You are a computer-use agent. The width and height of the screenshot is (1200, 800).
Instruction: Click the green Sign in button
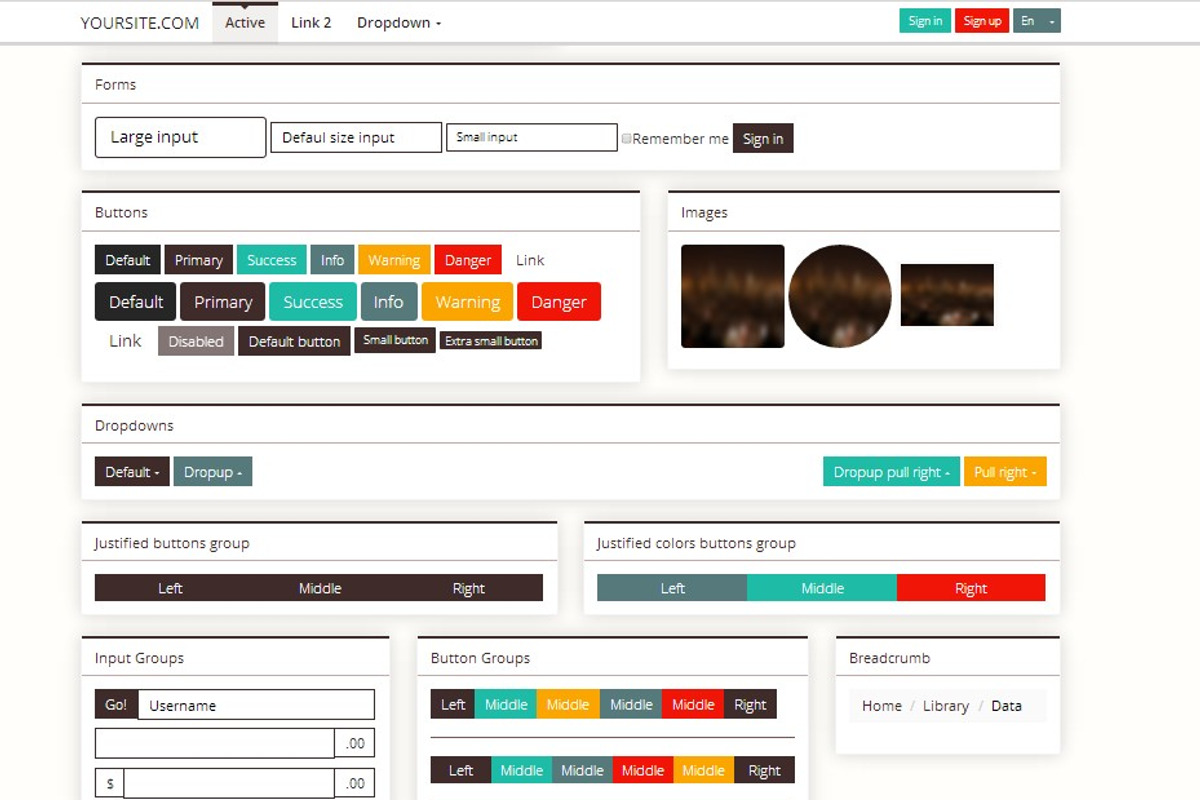924,19
